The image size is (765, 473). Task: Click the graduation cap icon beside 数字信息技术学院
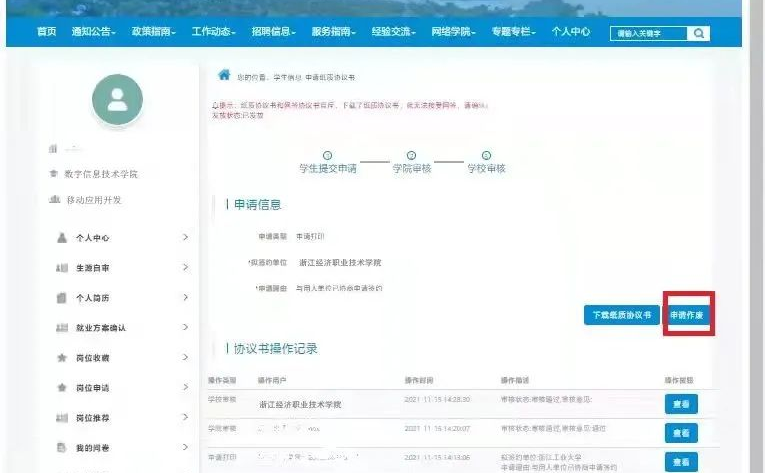click(54, 174)
